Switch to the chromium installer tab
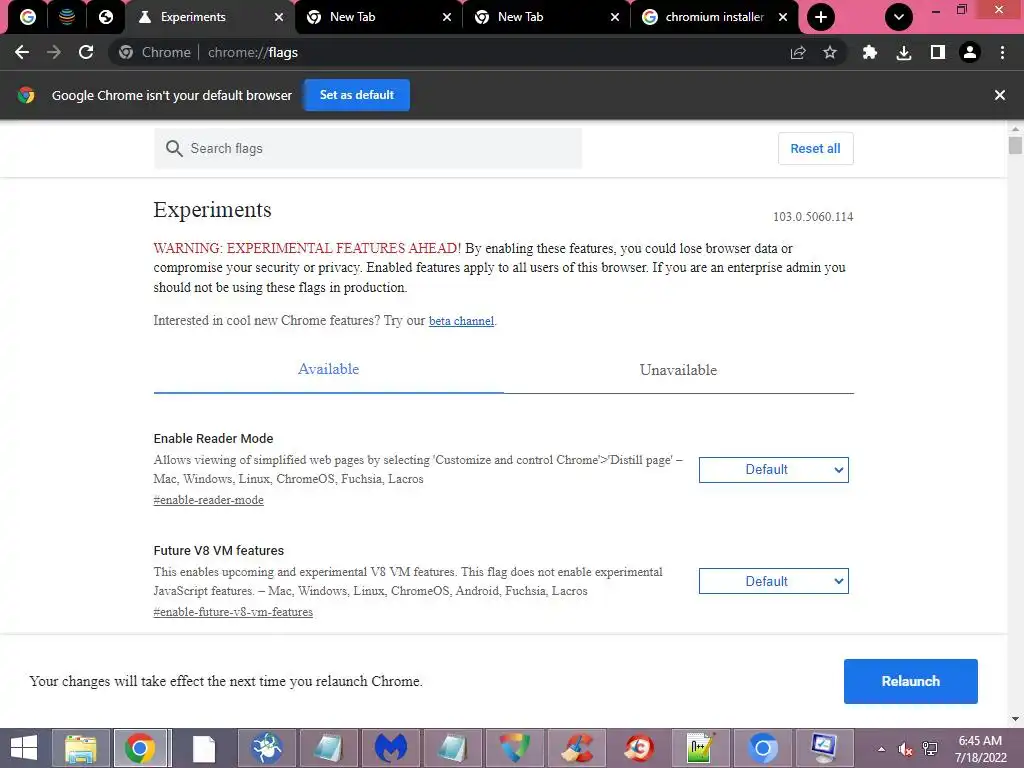 [714, 17]
